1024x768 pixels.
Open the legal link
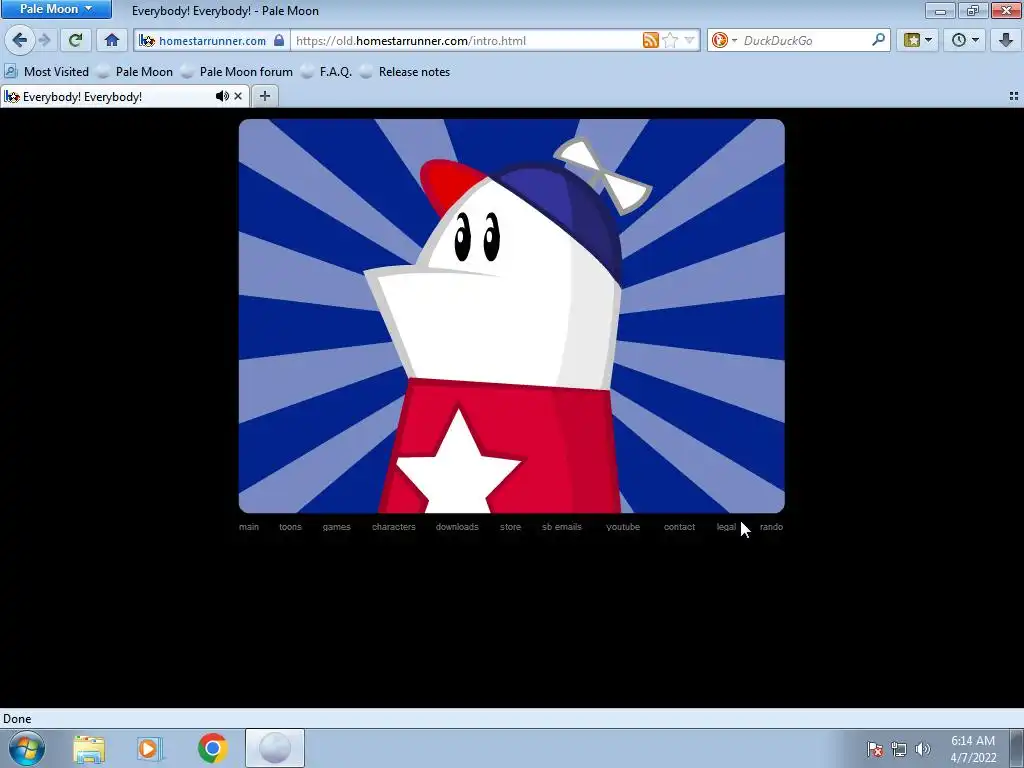[726, 527]
